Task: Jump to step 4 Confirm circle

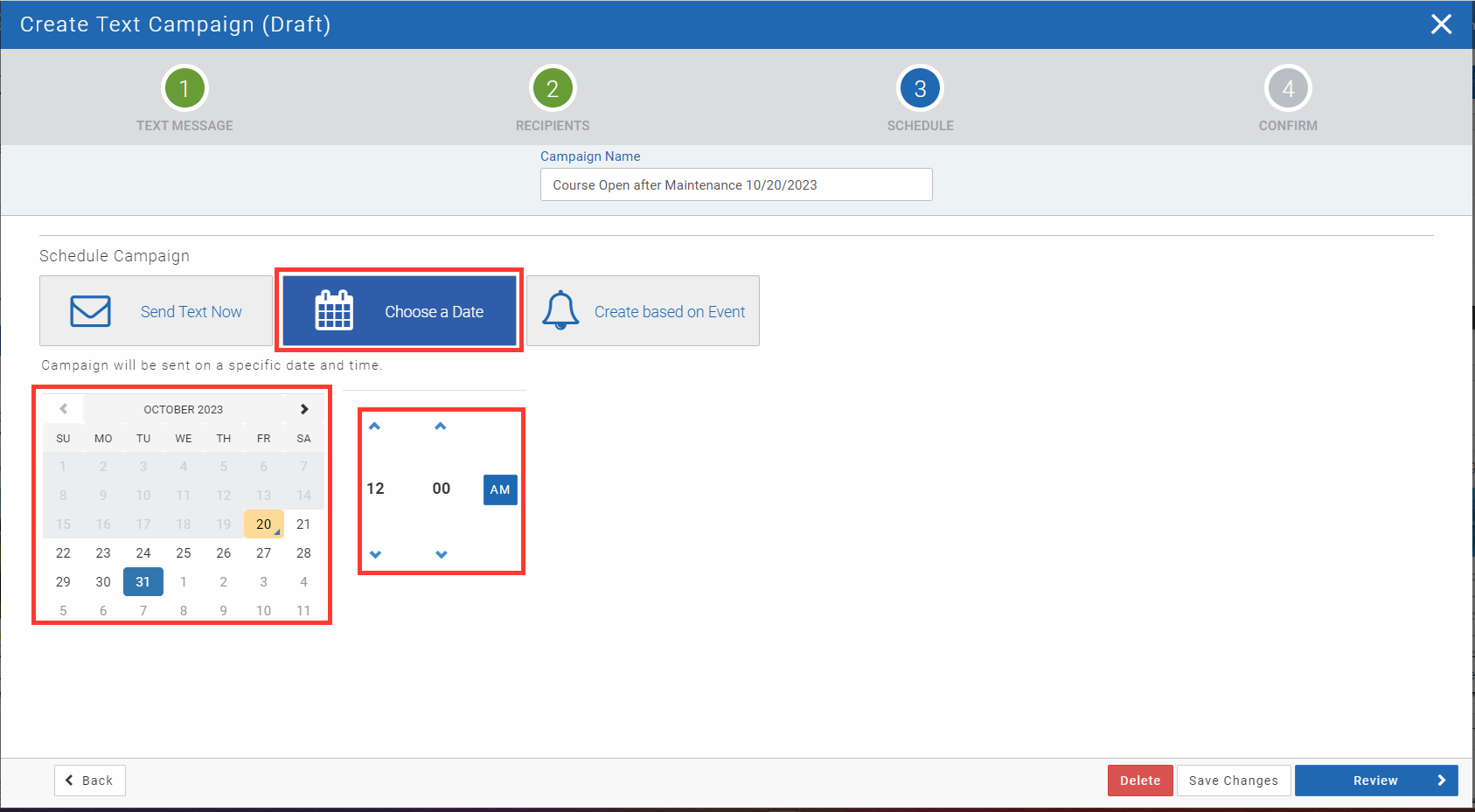Action: coord(1288,88)
